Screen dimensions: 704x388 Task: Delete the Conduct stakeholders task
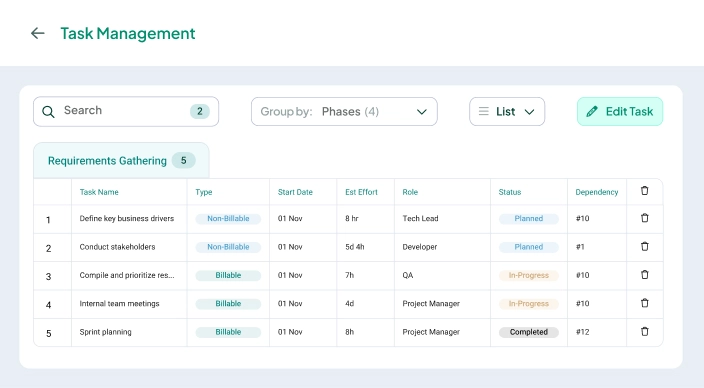[644, 247]
